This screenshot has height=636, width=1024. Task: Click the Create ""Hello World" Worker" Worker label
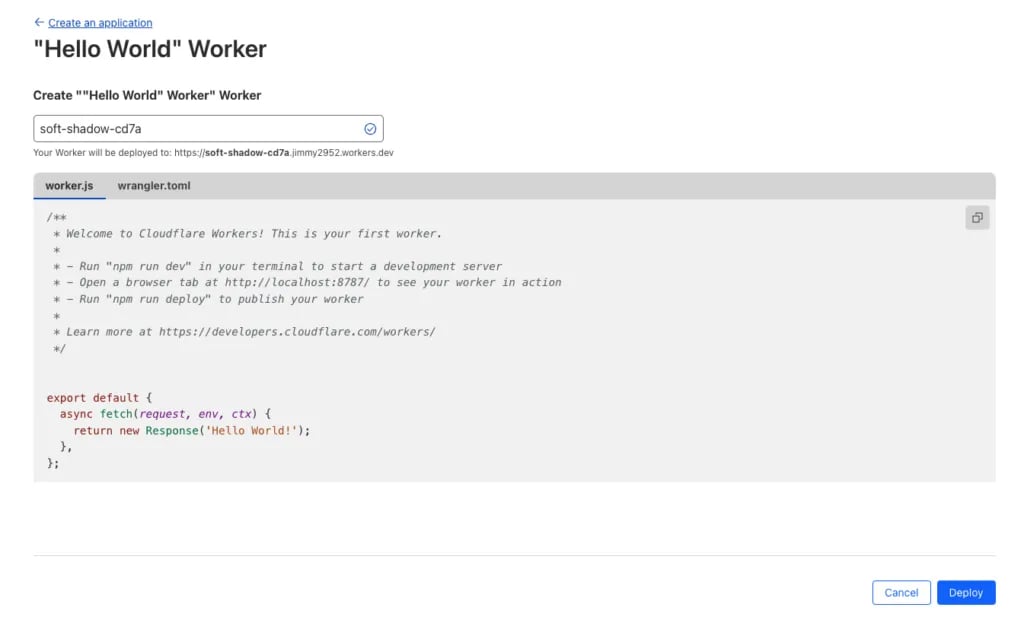click(147, 95)
